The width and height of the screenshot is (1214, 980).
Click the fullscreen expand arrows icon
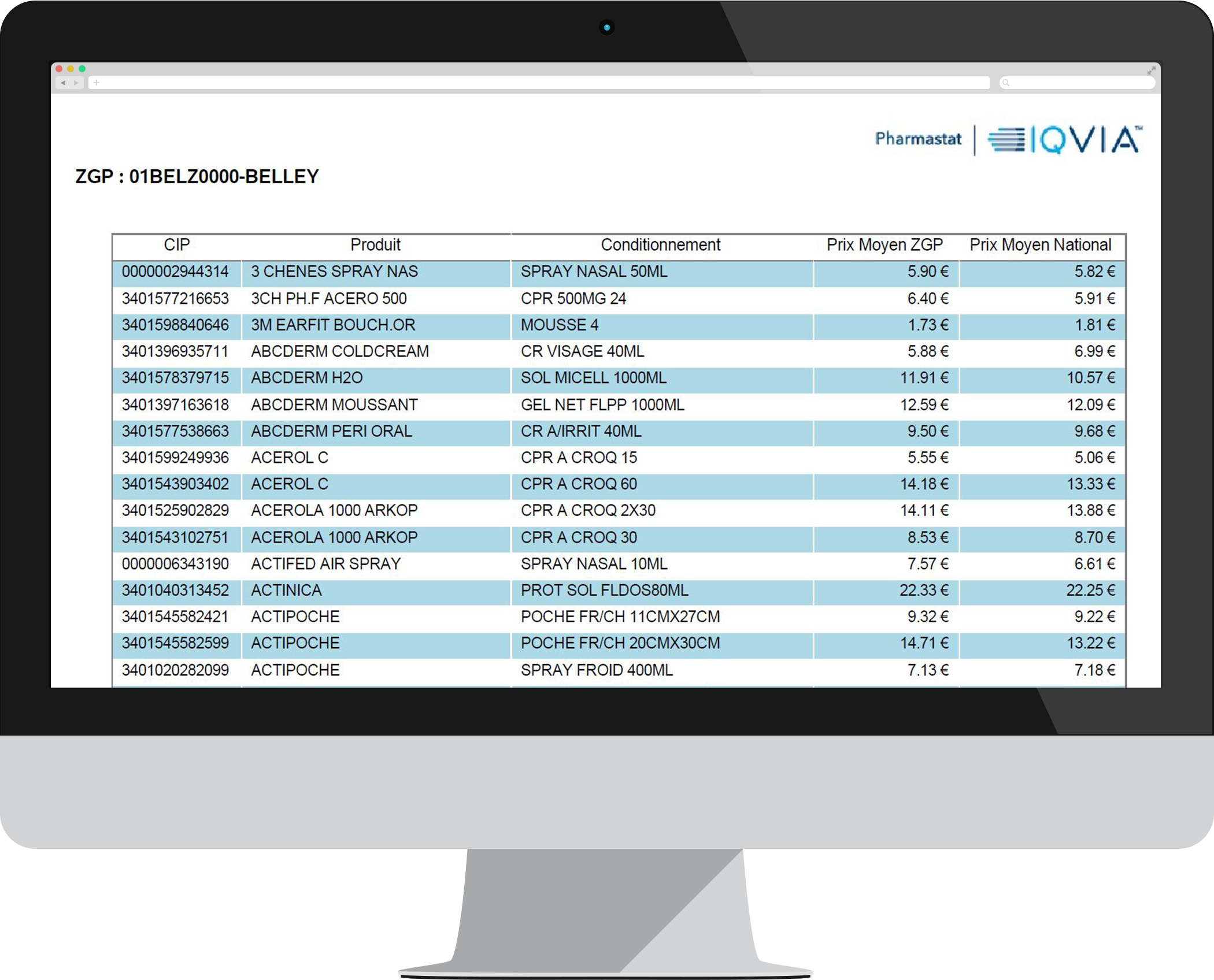[x=1151, y=70]
